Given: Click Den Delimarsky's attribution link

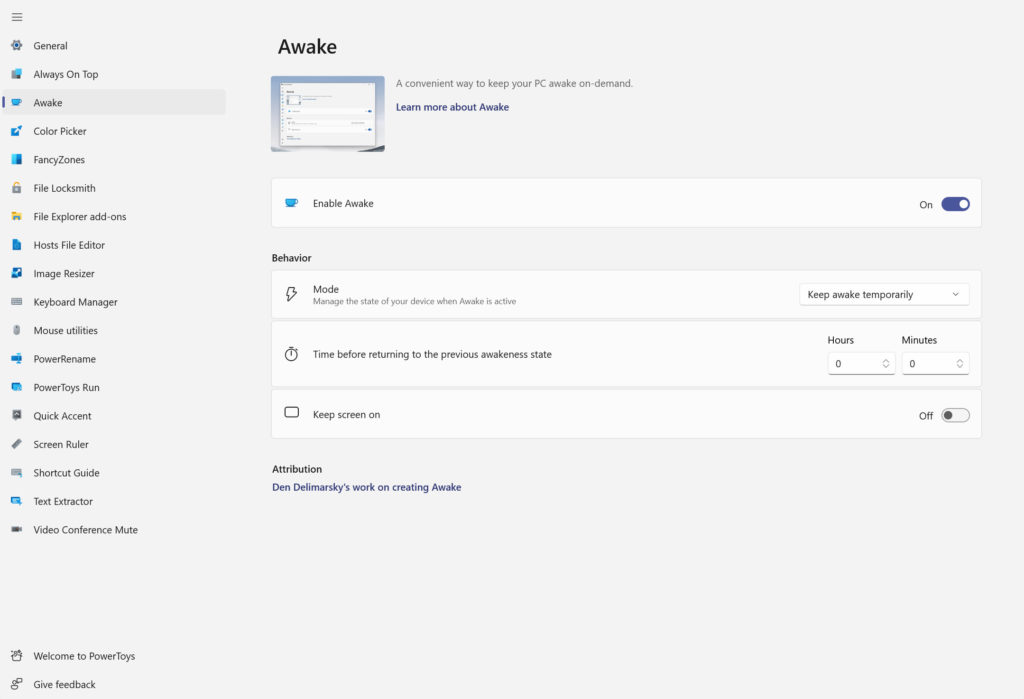Looking at the screenshot, I should pos(366,488).
